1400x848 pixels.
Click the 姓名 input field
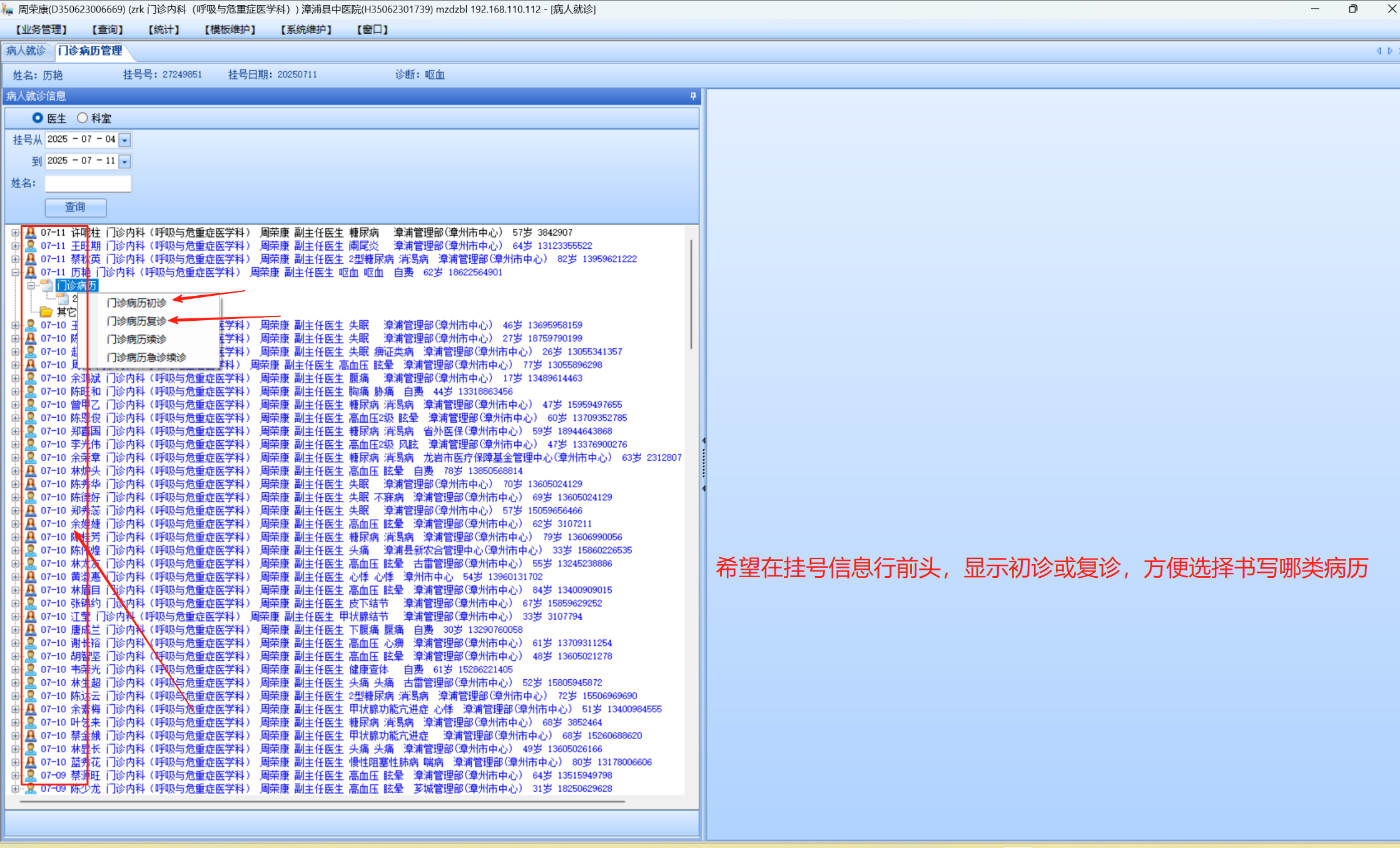click(x=88, y=183)
